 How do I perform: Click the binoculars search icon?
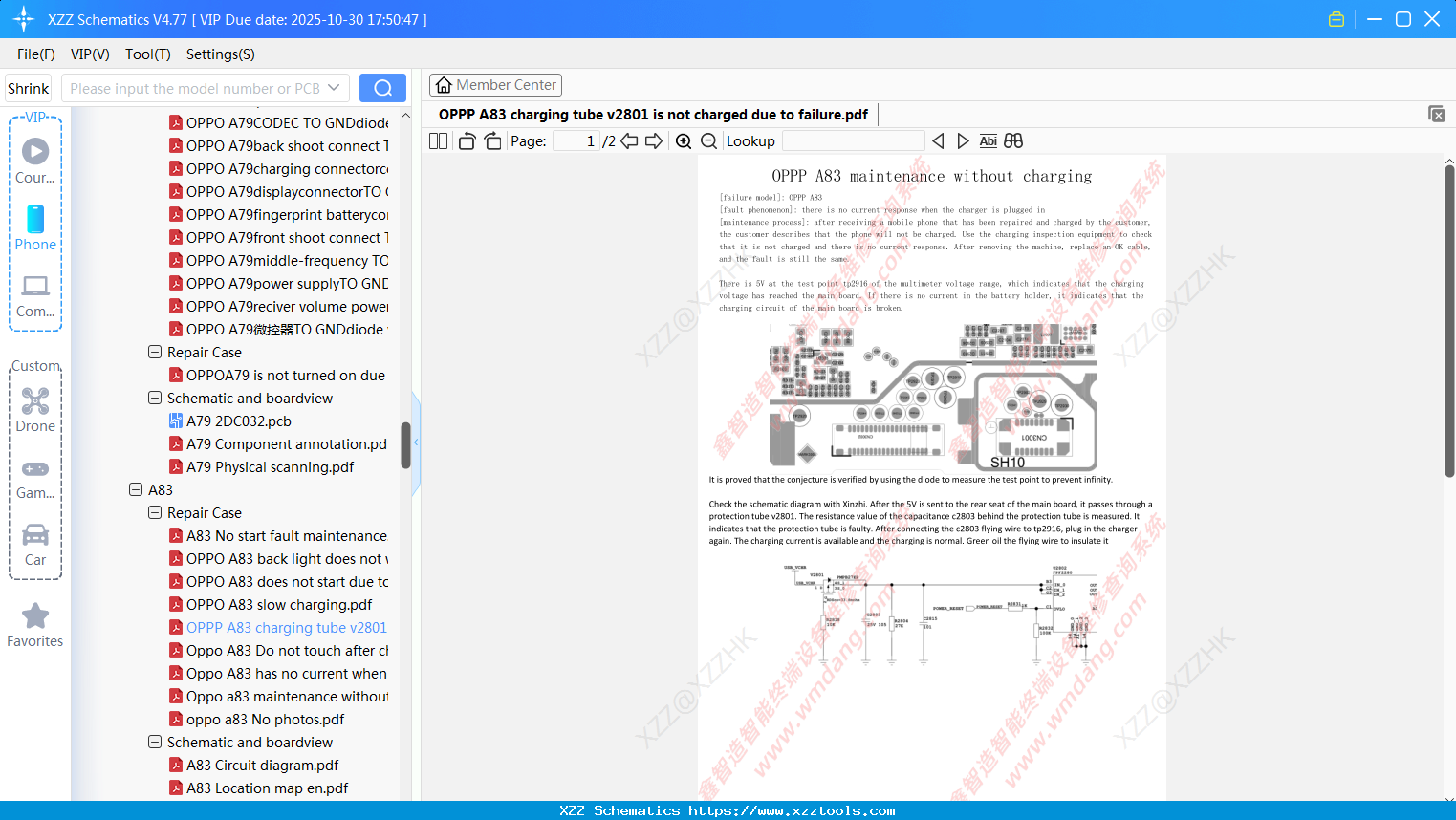point(1013,141)
